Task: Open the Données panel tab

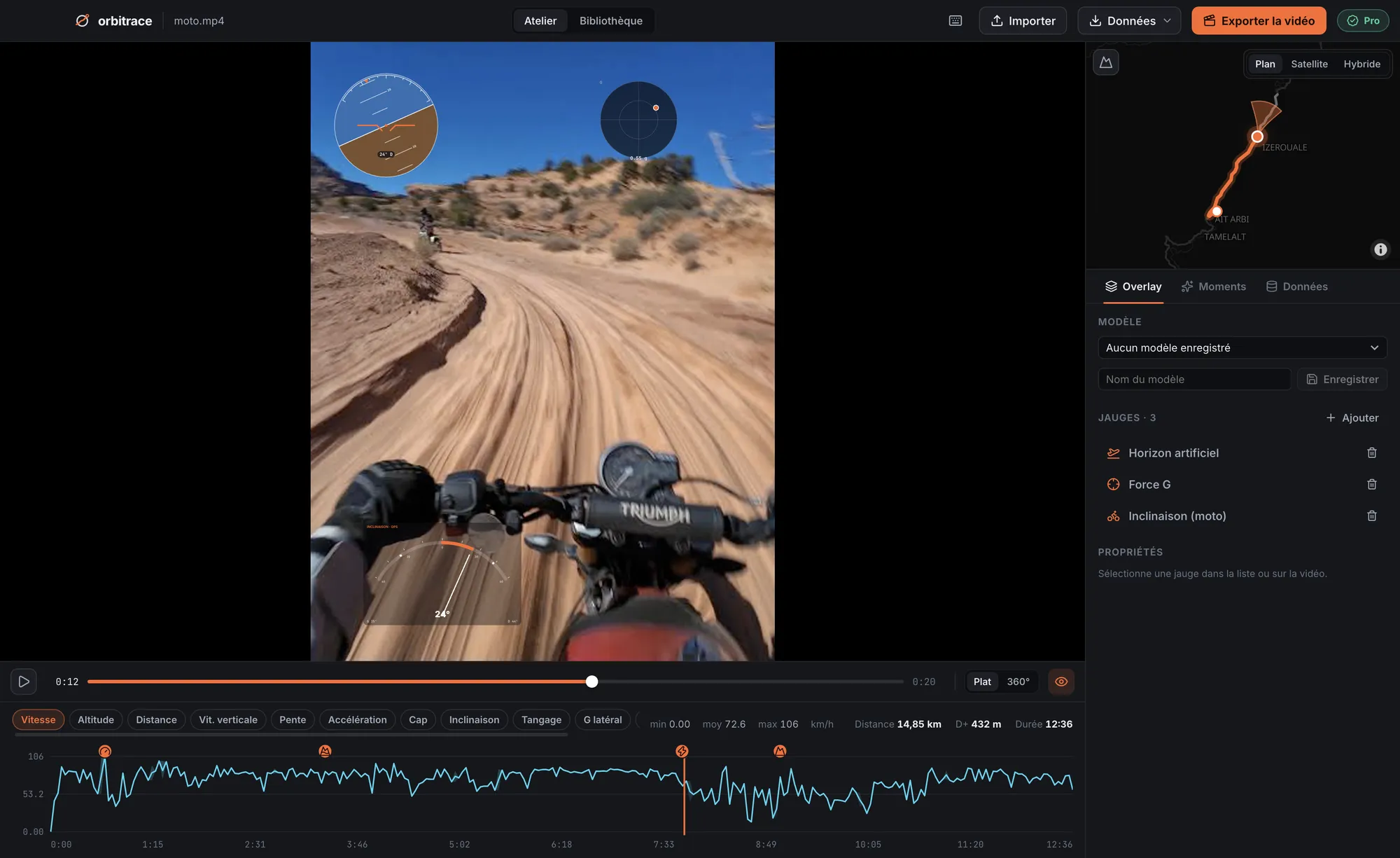Action: tap(1297, 286)
